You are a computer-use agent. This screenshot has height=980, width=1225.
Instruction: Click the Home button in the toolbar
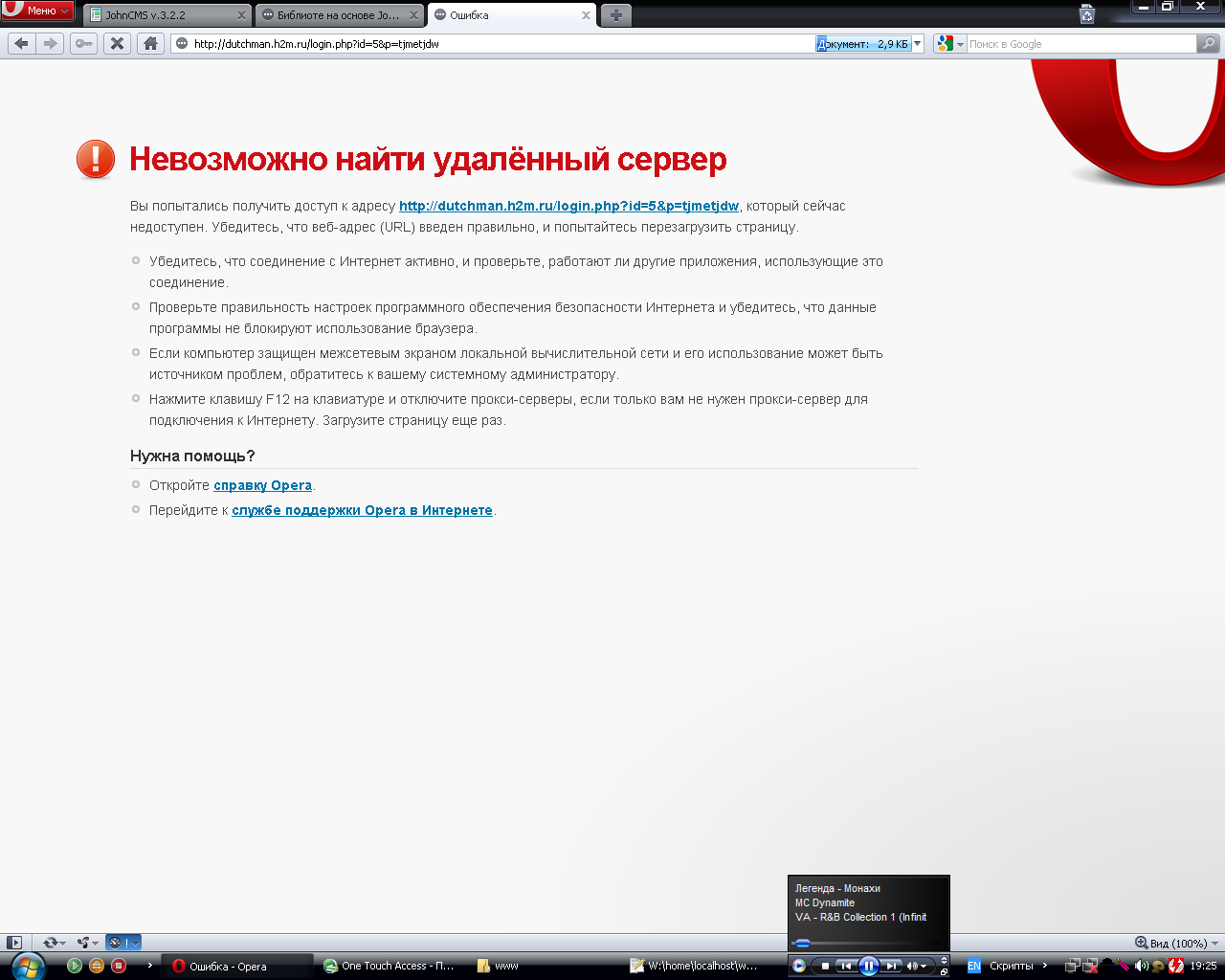point(150,43)
